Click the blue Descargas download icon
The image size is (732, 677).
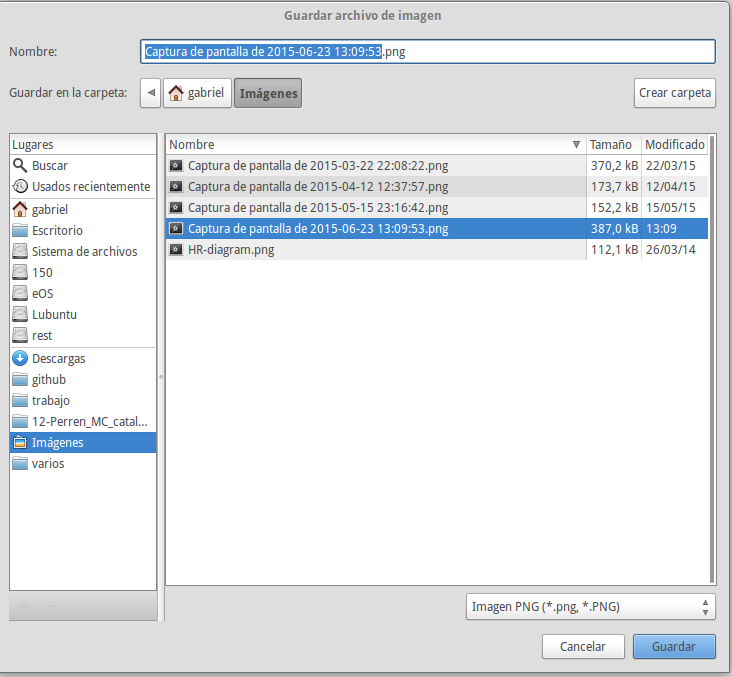(20, 358)
